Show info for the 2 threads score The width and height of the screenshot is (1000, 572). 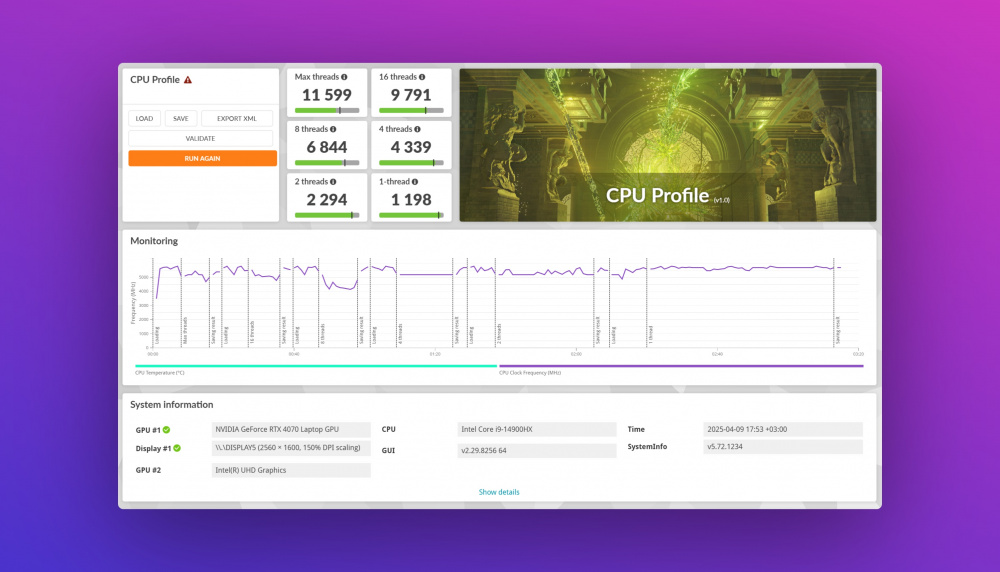333,182
